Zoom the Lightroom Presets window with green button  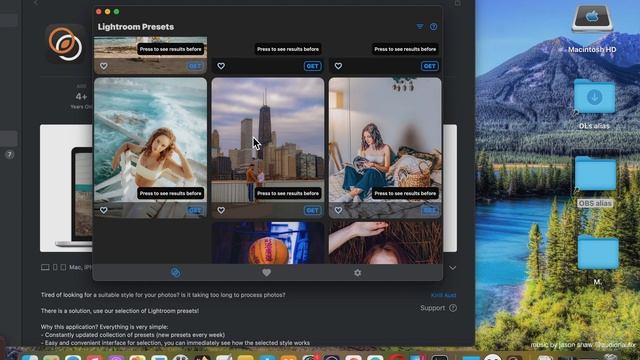click(116, 12)
